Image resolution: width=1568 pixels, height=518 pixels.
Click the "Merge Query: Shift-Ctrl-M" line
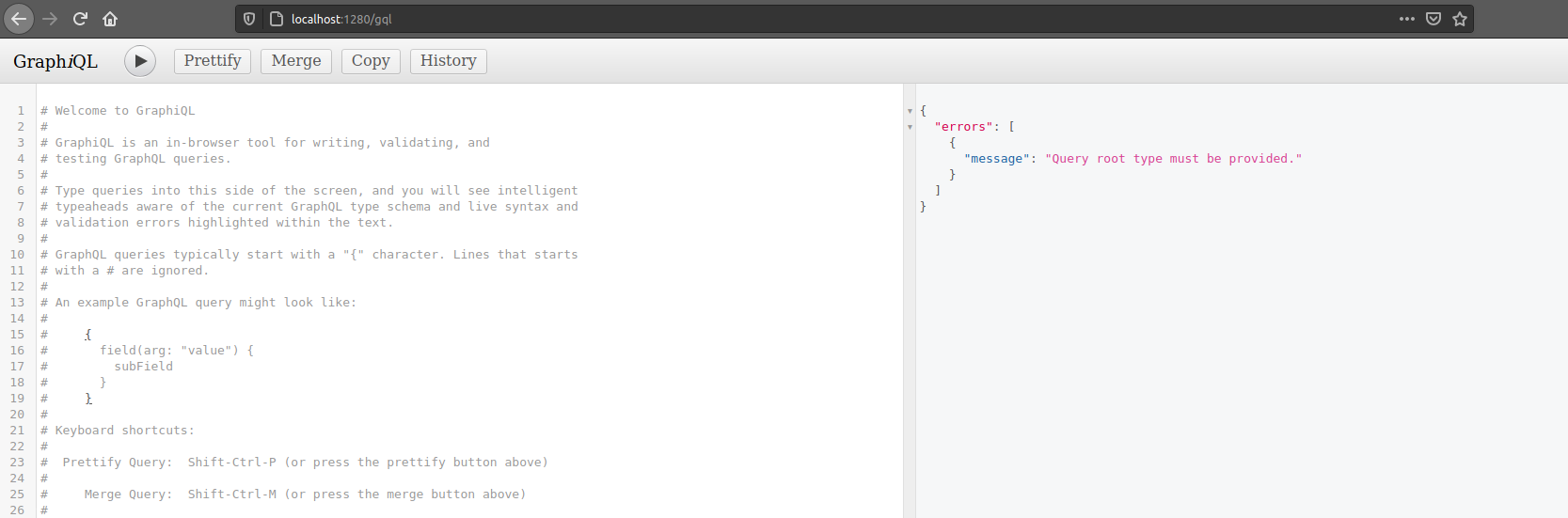[x=283, y=494]
